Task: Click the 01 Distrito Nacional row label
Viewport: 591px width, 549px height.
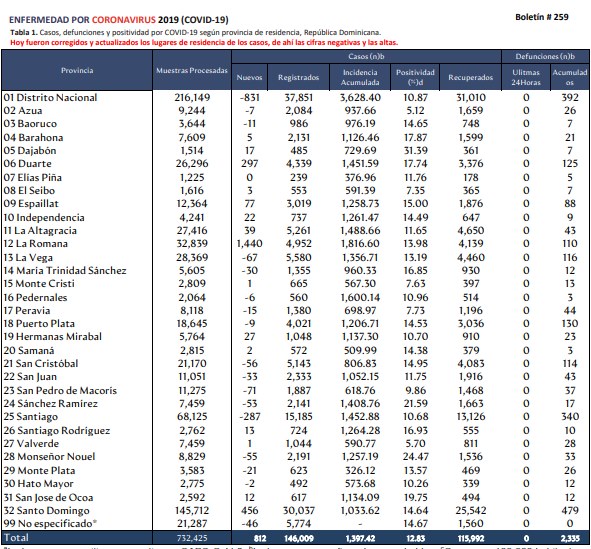Action: [x=50, y=98]
